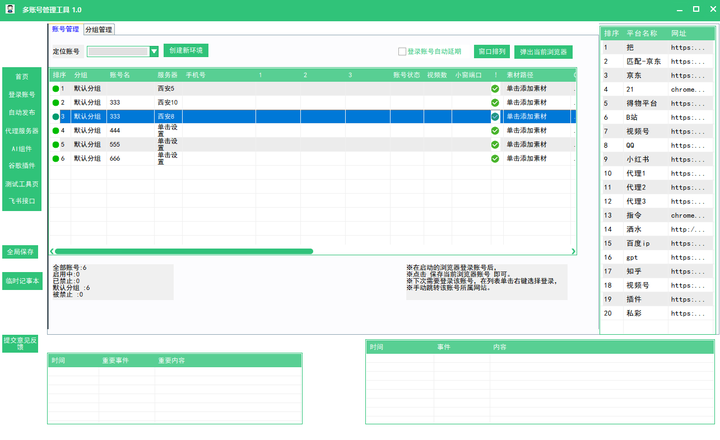
Task: Open 代理服务器 in the left sidebar
Action: point(22,130)
